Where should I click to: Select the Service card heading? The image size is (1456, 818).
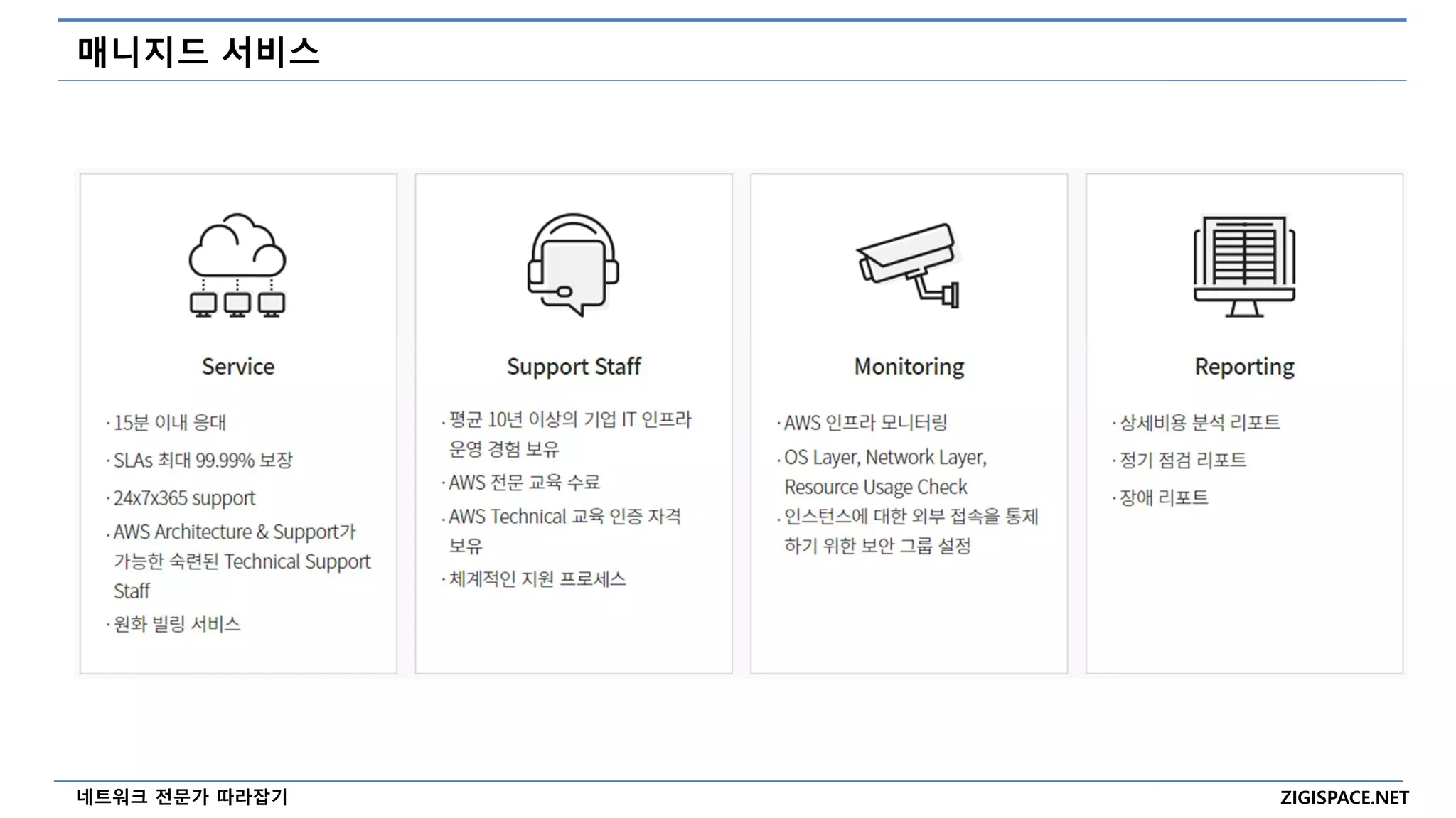(x=238, y=367)
